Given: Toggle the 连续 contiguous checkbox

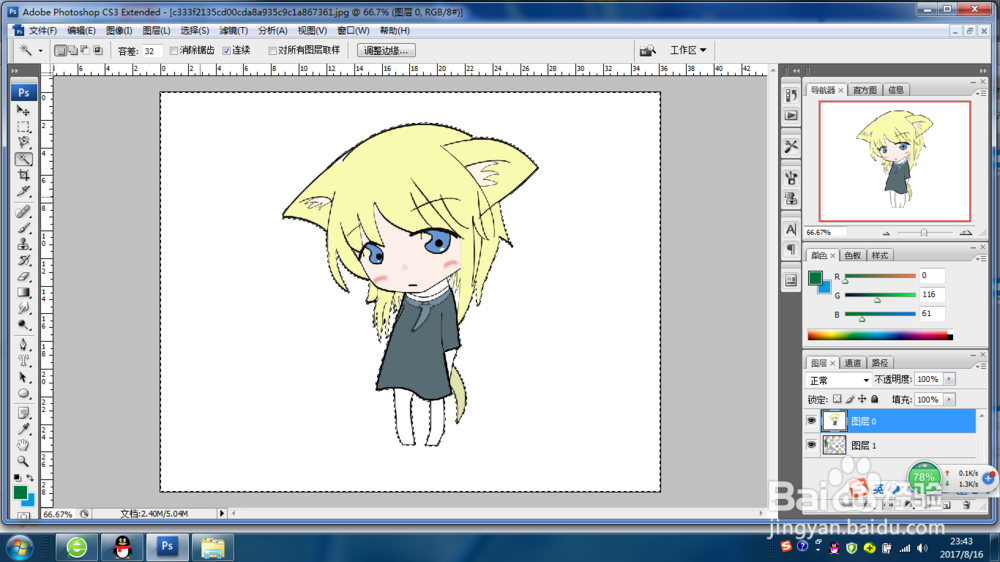Looking at the screenshot, I should [x=226, y=50].
